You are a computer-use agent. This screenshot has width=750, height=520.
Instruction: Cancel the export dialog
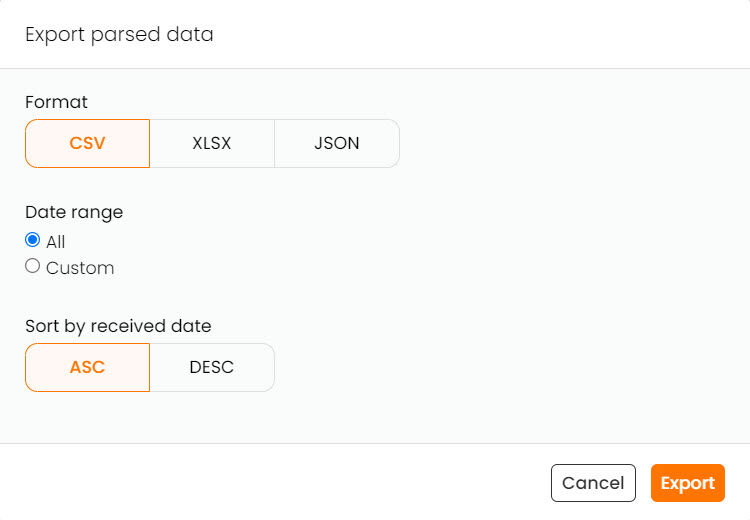click(x=593, y=483)
